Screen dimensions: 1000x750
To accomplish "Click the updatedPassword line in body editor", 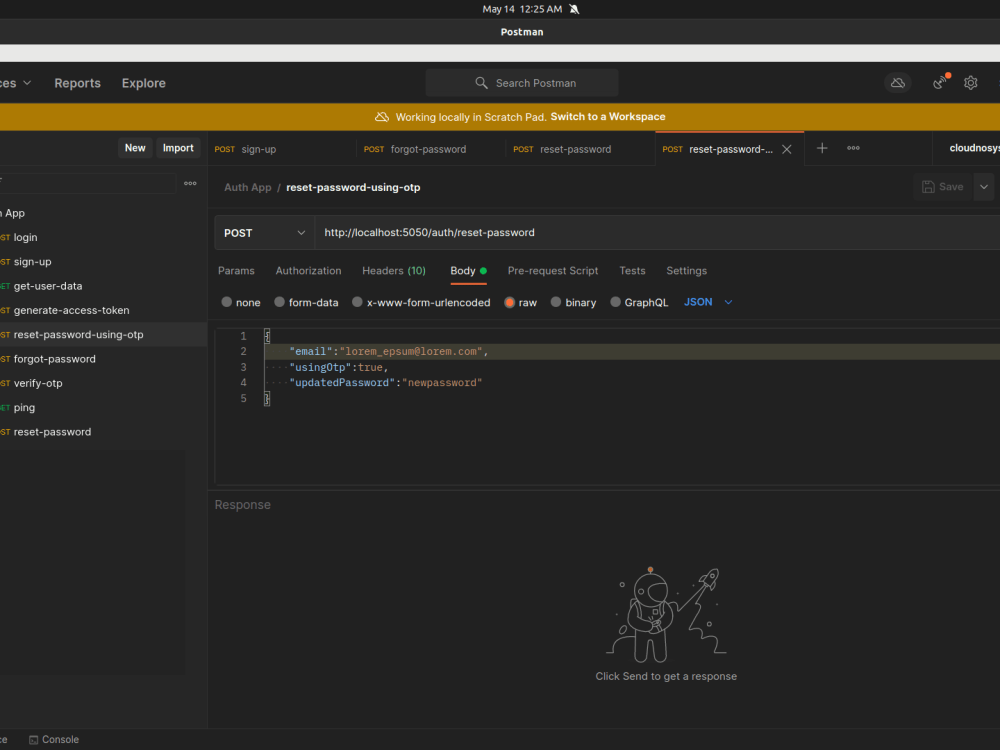I will [x=386, y=383].
